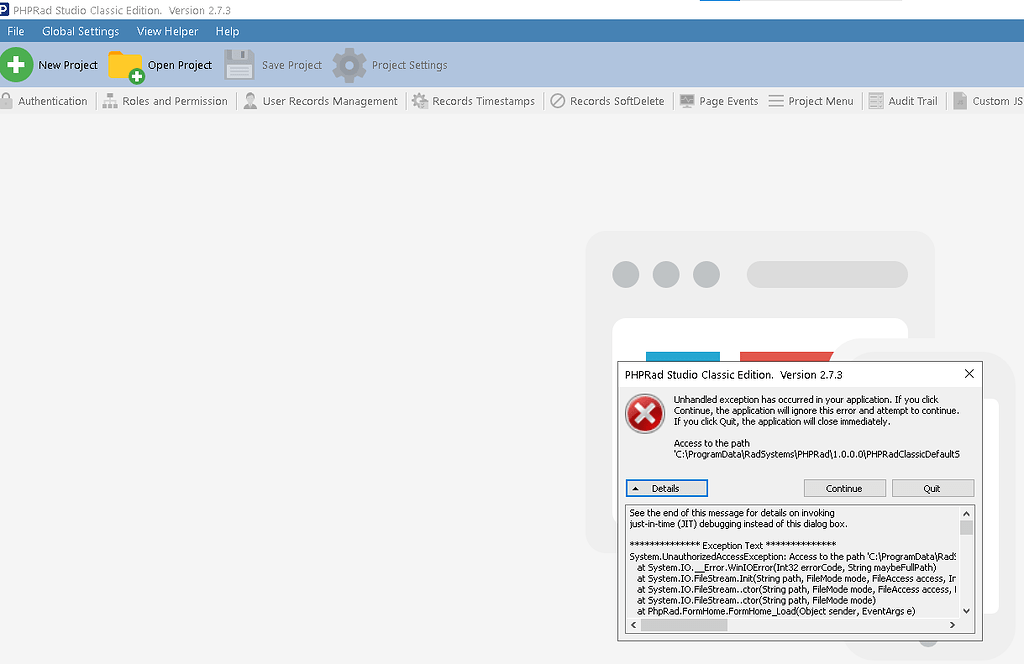Open the Audit Trail label
The width and height of the screenshot is (1024, 664).
(x=913, y=101)
